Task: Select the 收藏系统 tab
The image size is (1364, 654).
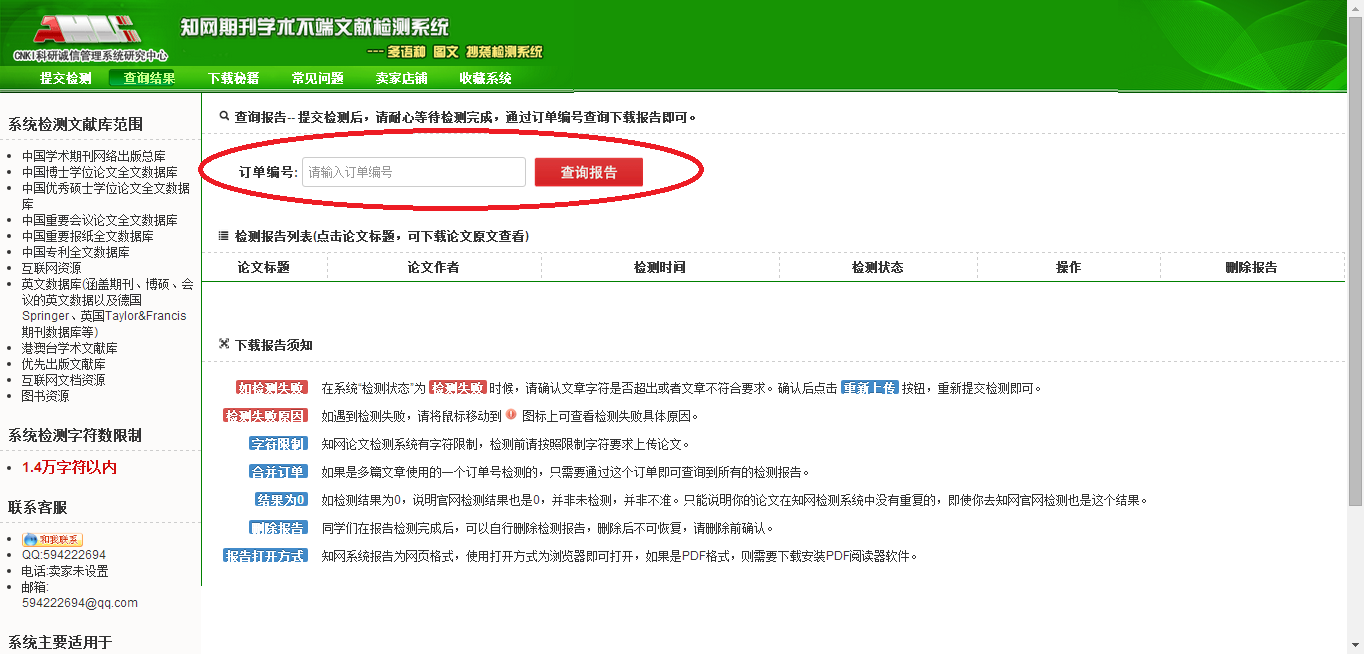Action: pyautogui.click(x=486, y=78)
